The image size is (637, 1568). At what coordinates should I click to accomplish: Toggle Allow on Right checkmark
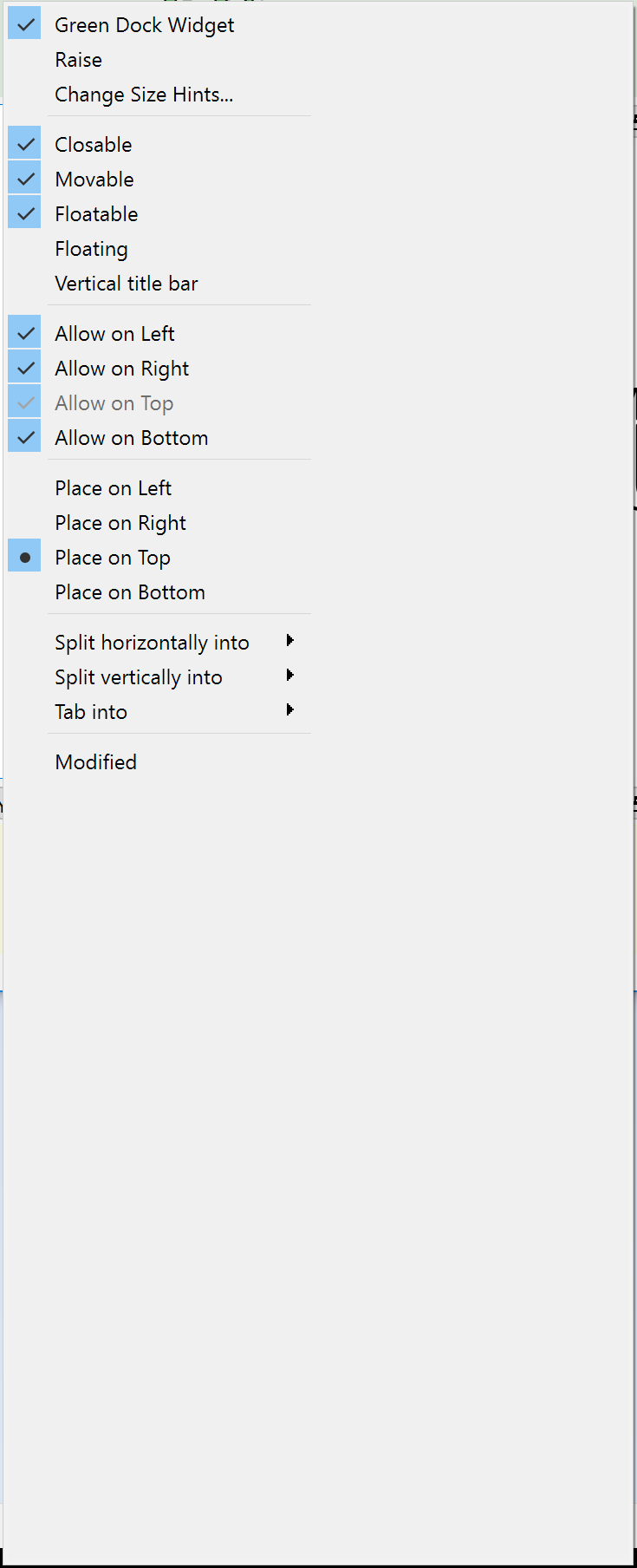pyautogui.click(x=25, y=368)
